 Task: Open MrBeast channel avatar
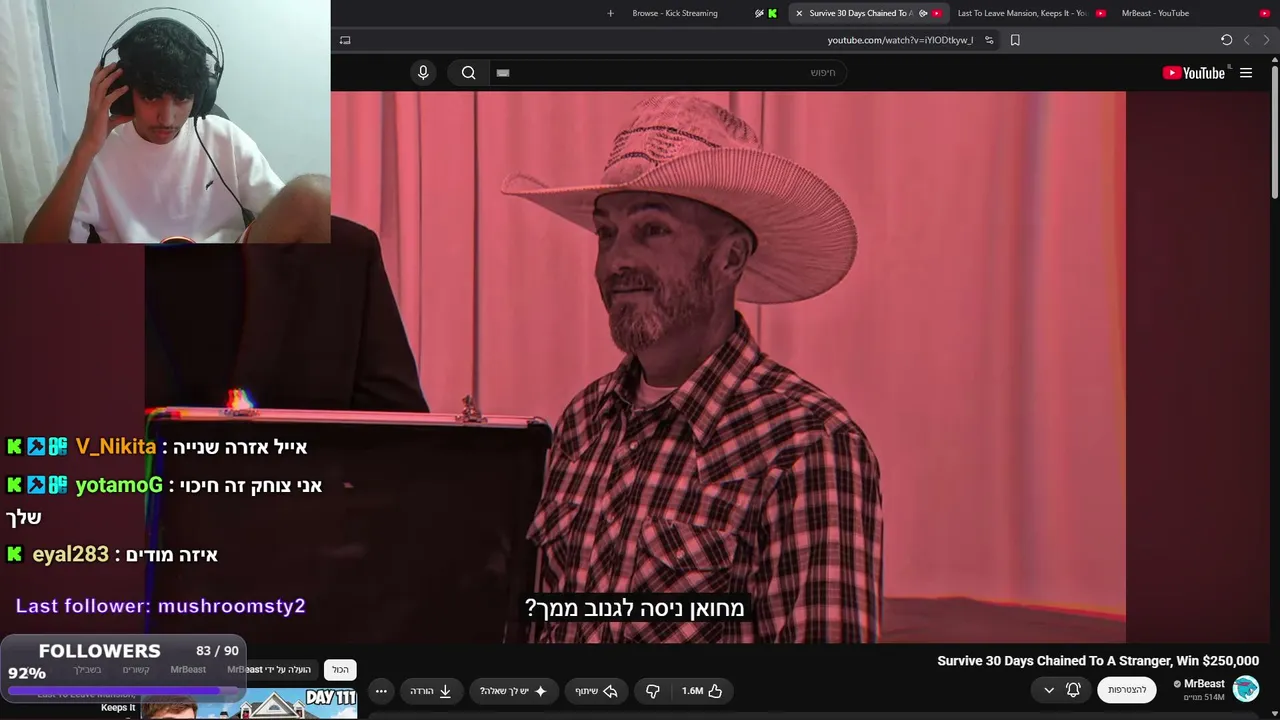click(1246, 689)
